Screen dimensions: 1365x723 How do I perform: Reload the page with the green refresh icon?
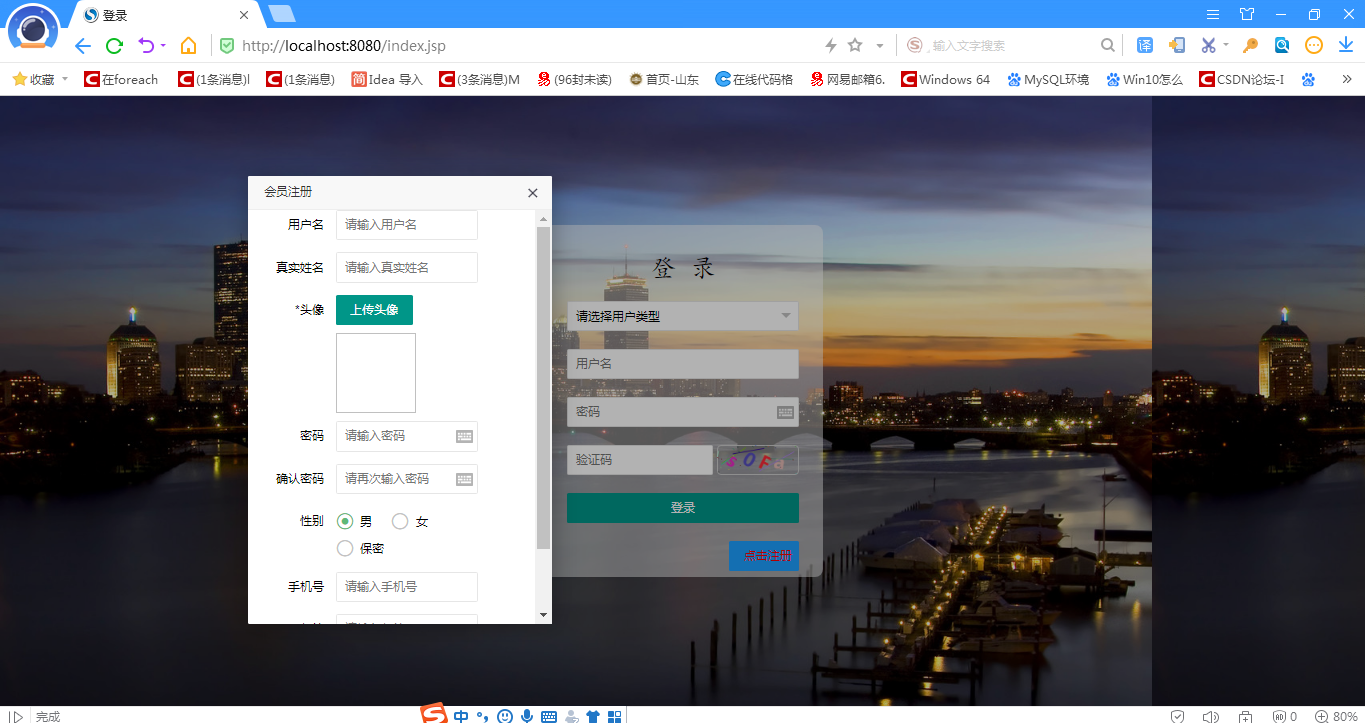pyautogui.click(x=114, y=46)
